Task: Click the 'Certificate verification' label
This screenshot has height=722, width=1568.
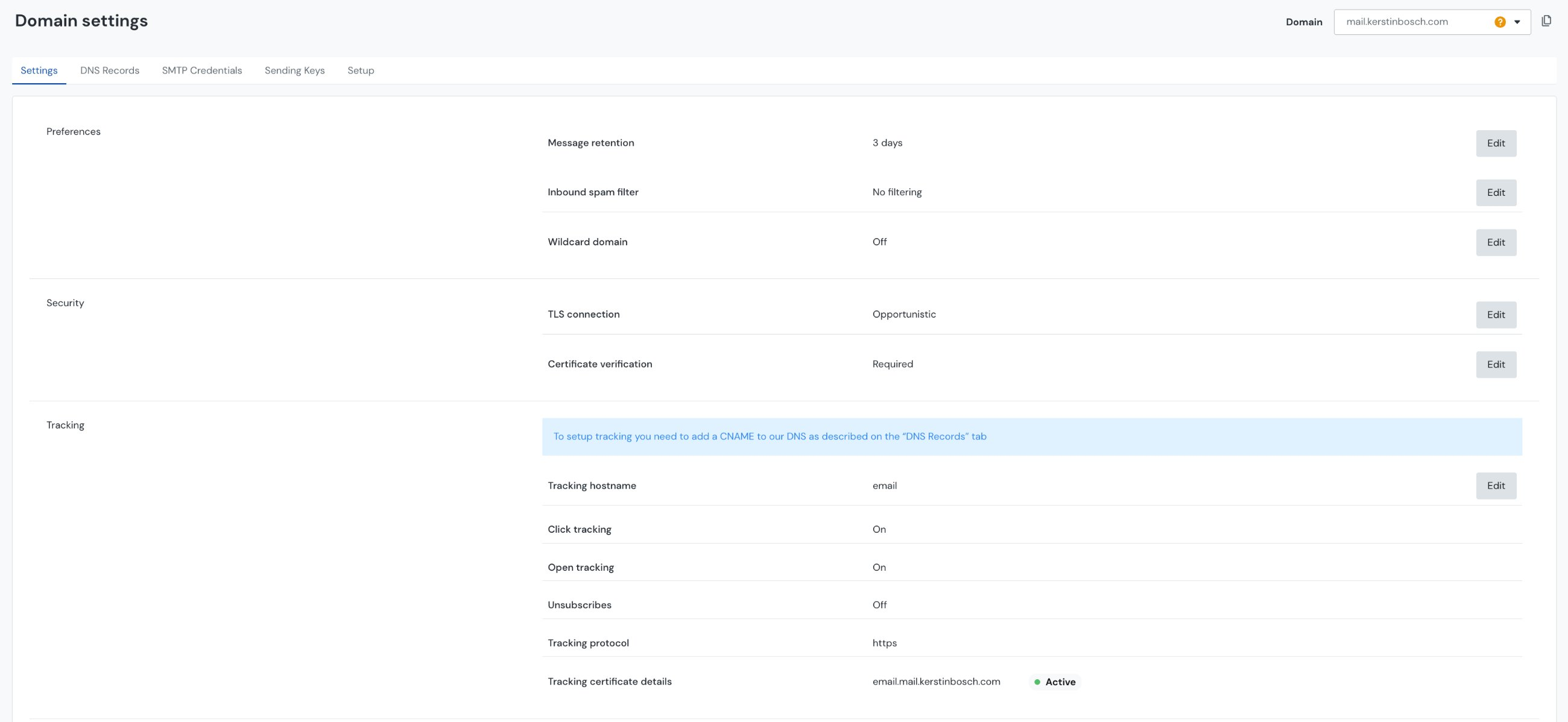Action: 599,365
